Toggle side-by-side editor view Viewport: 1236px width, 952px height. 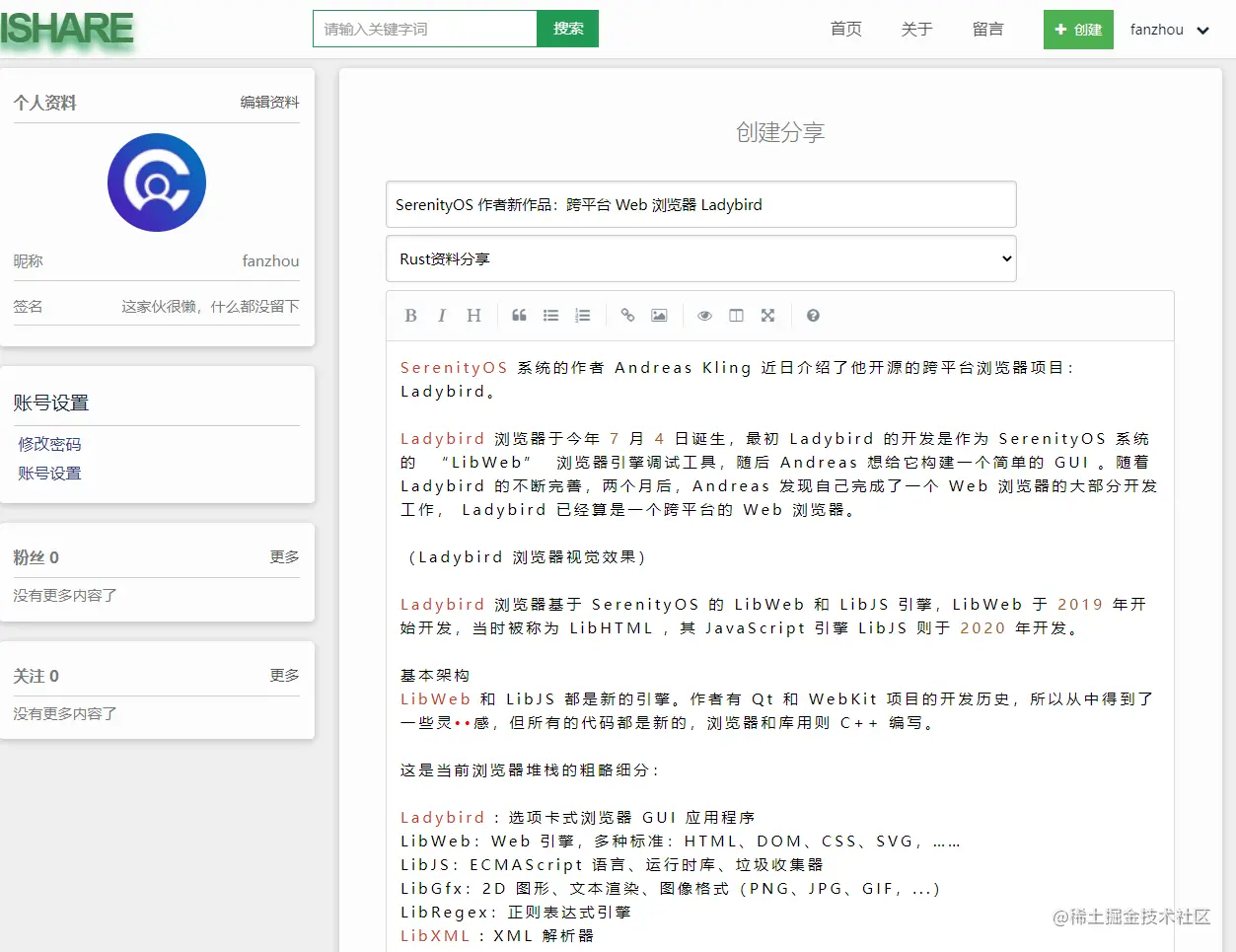coord(736,316)
